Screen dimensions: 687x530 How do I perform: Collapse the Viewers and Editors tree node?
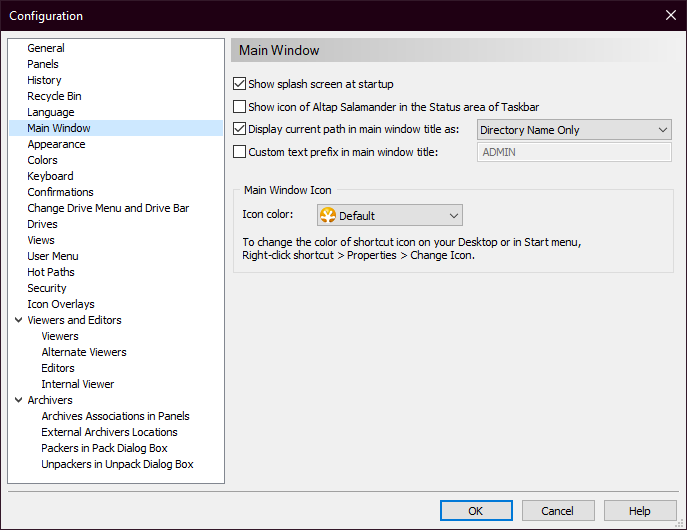[x=18, y=320]
